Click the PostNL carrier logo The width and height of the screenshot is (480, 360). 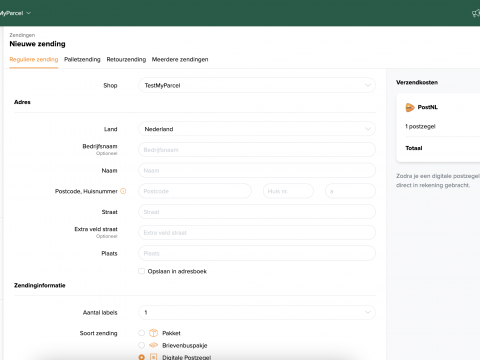click(x=410, y=107)
